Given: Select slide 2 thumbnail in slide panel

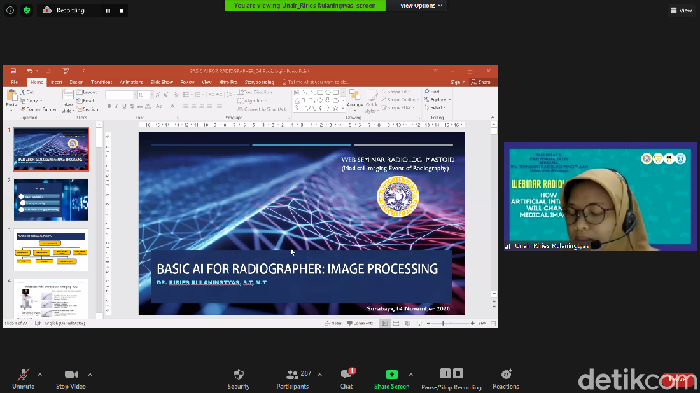Looking at the screenshot, I should (51, 200).
